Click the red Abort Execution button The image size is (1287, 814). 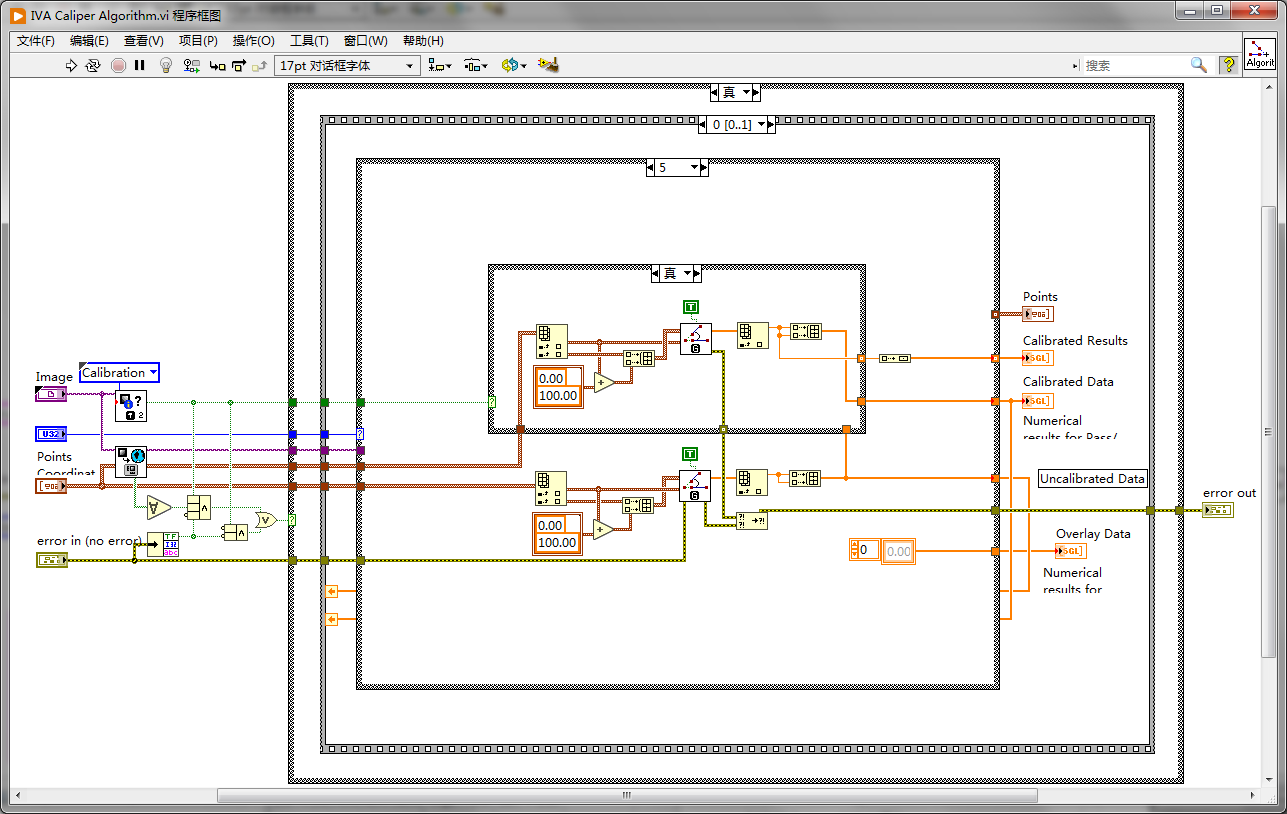(x=118, y=65)
